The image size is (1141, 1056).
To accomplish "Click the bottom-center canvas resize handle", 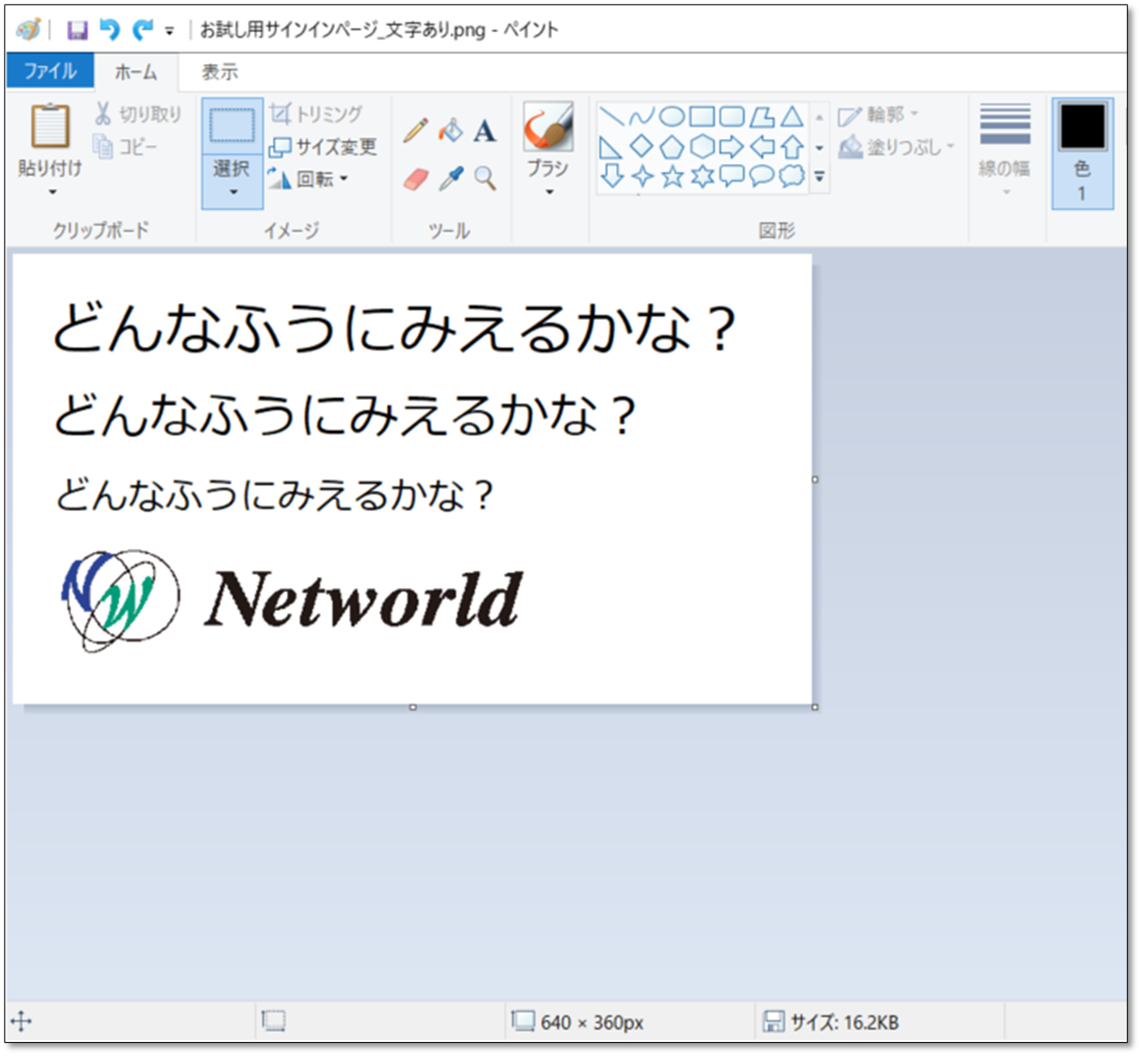I will pyautogui.click(x=413, y=707).
